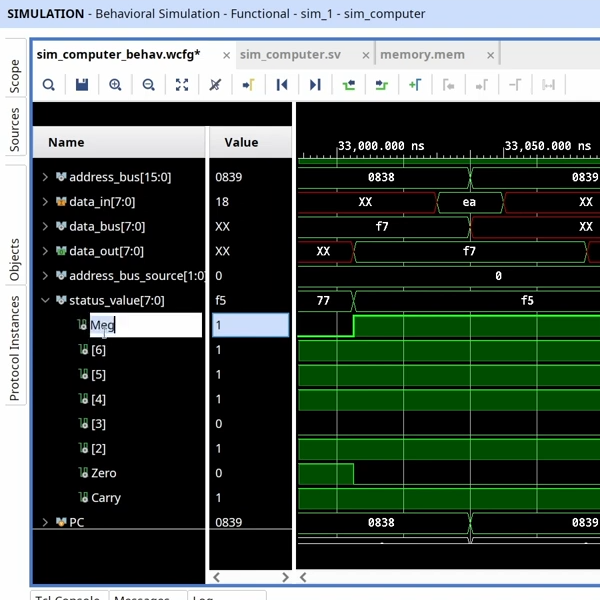The width and height of the screenshot is (600, 600).
Task: Open the Scope side panel
Action: coord(14,75)
